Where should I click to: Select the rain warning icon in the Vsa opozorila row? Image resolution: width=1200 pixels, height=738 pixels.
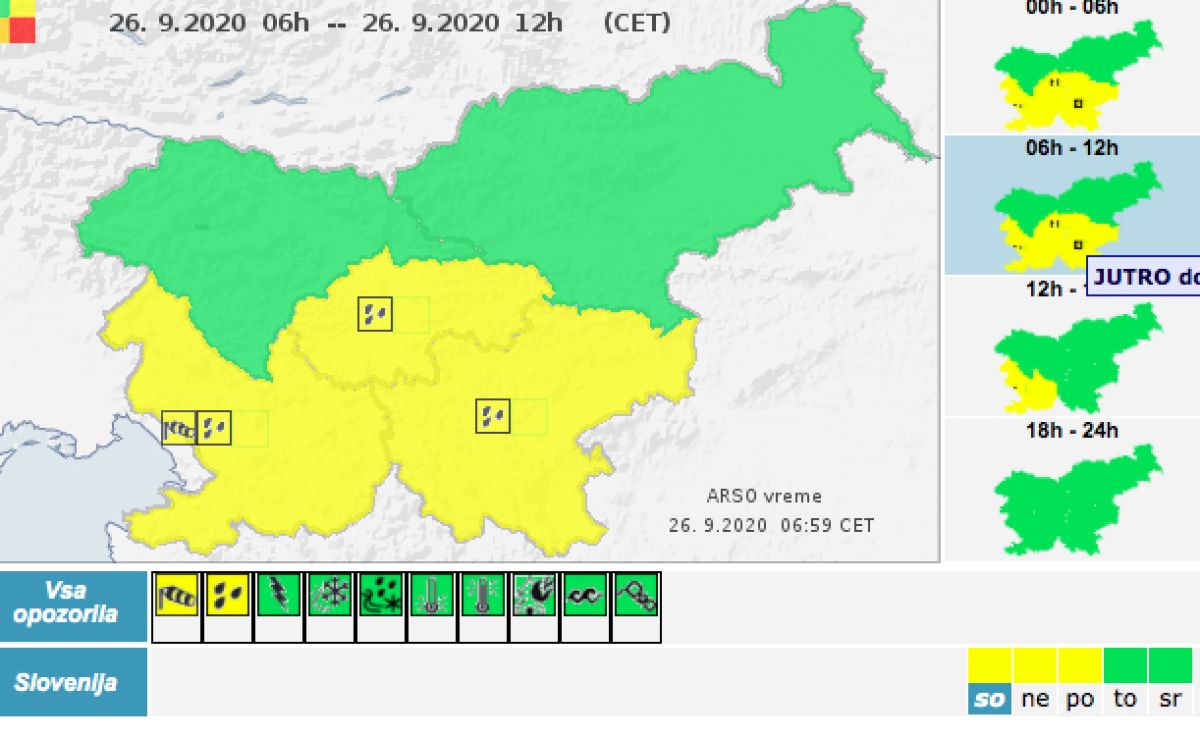pos(228,596)
